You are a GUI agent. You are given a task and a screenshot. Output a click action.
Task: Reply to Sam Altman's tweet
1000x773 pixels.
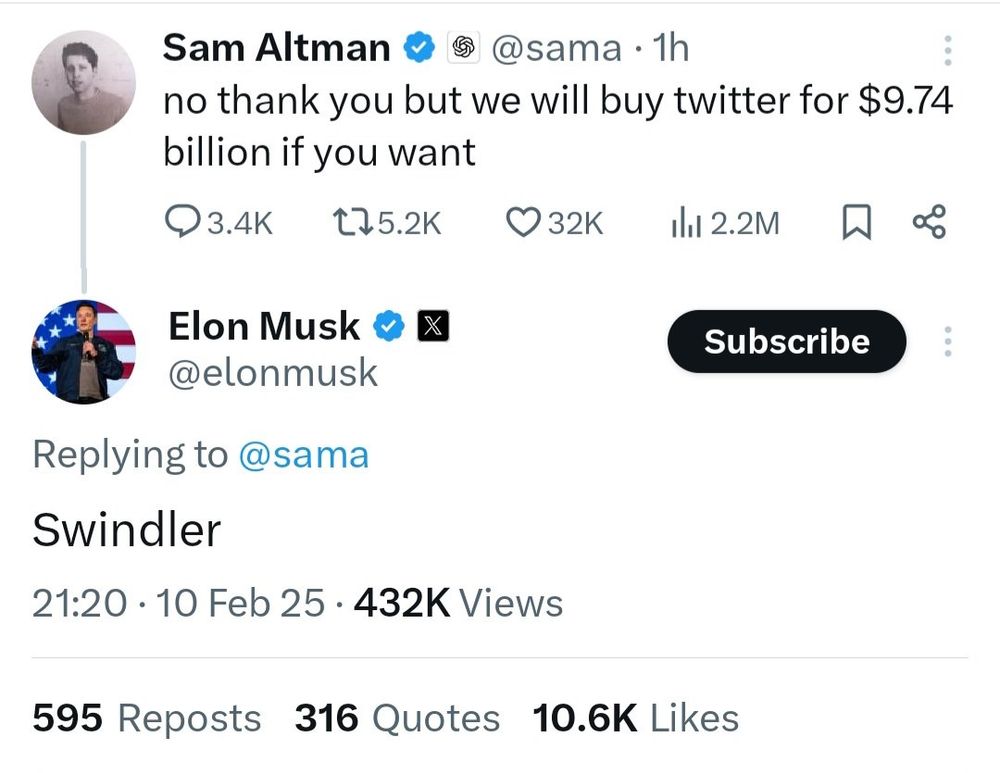pos(185,222)
